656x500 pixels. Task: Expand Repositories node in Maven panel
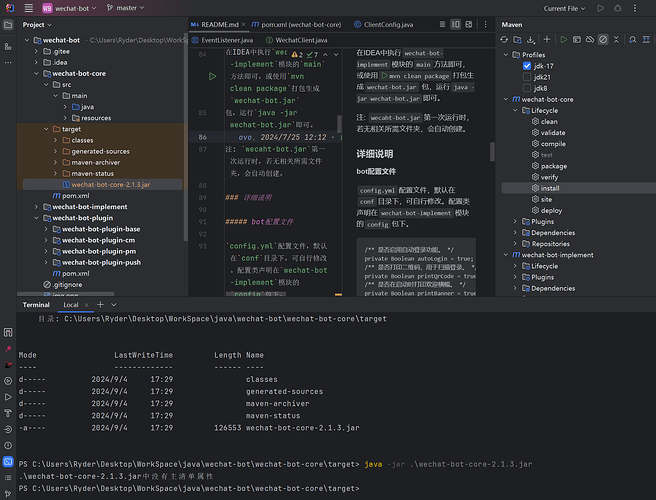(515, 244)
